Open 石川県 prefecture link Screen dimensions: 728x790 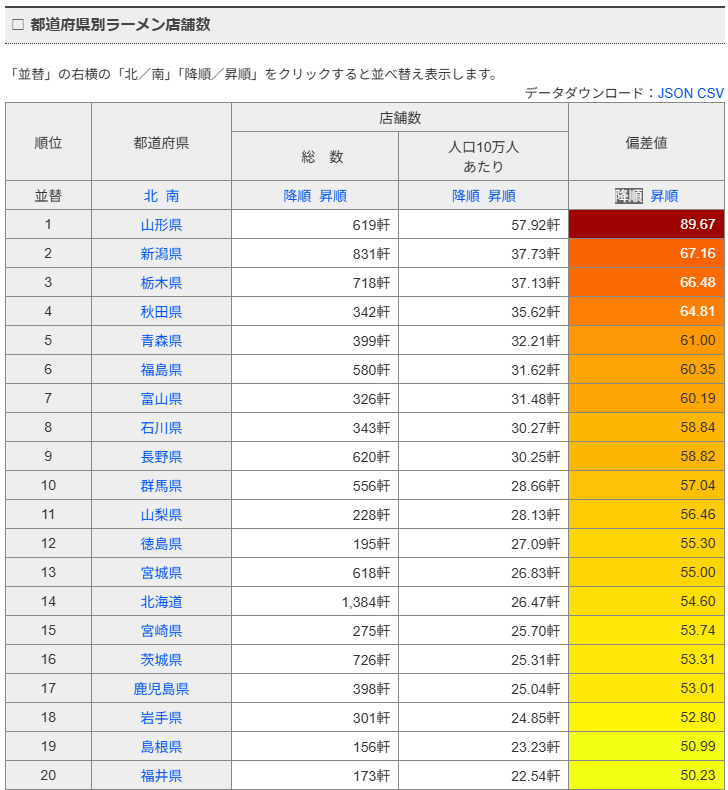point(161,428)
